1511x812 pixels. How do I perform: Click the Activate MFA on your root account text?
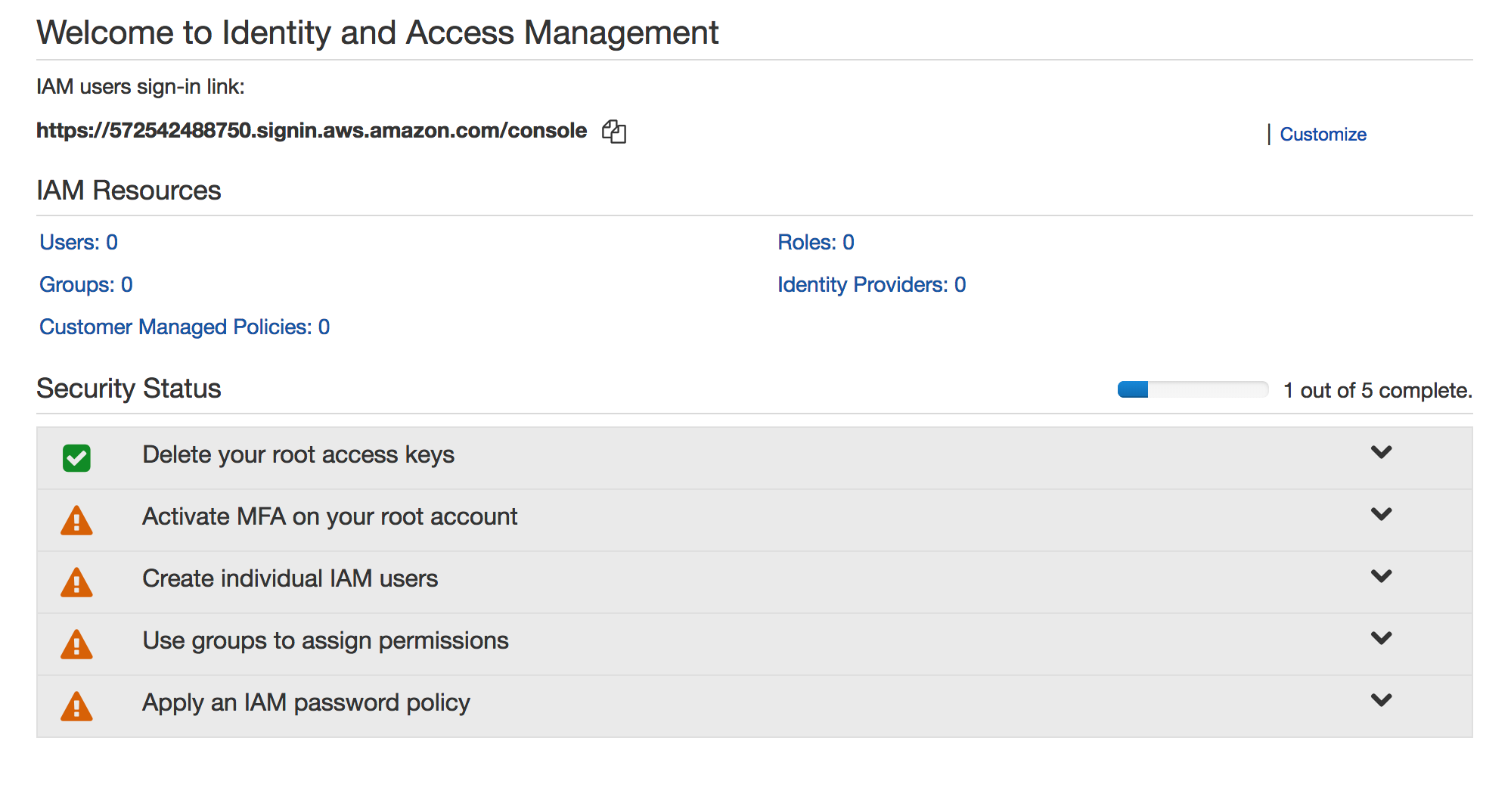330,516
